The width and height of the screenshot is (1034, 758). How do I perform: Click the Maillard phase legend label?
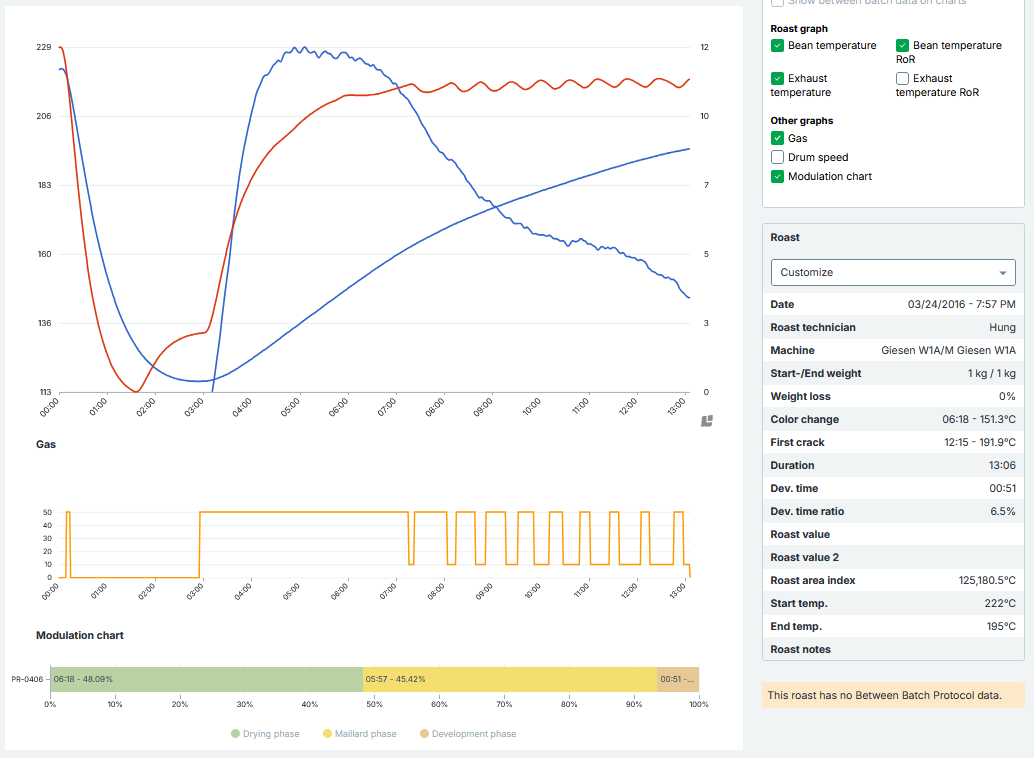tap(366, 734)
